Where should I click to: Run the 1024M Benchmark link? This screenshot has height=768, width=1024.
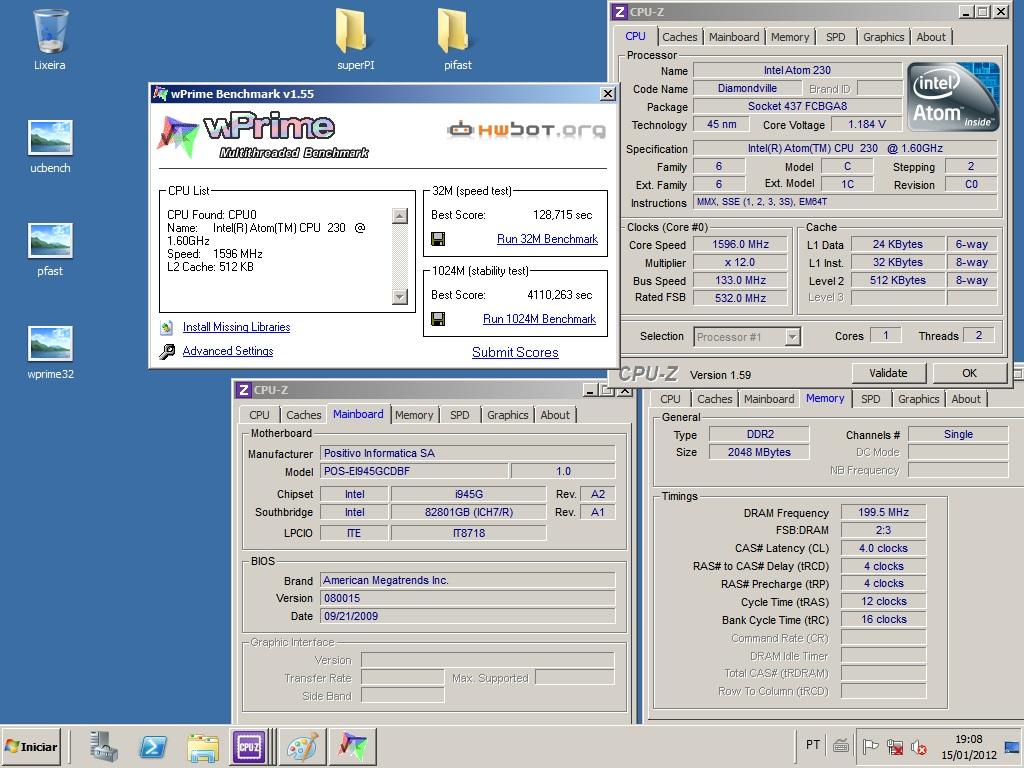(x=539, y=319)
